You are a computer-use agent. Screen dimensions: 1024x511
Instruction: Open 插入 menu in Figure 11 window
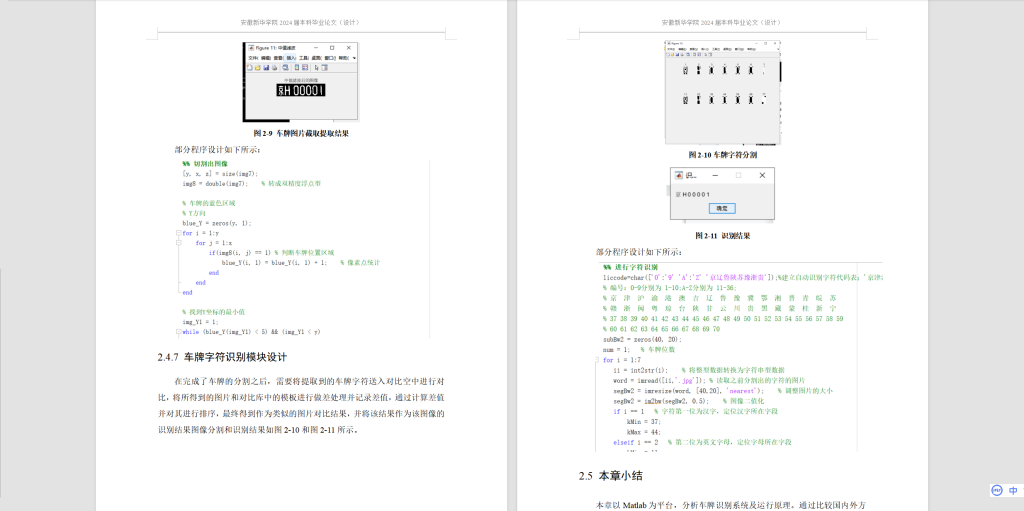coord(291,58)
